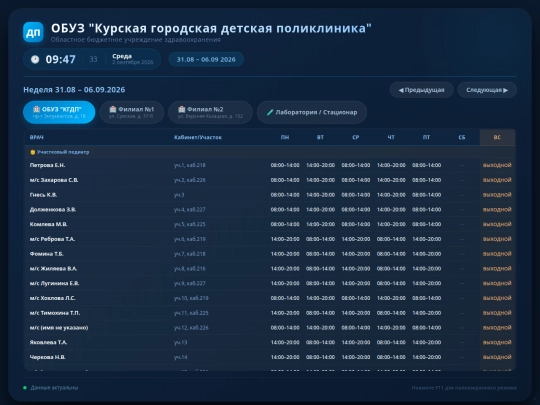Click the Неделя 31.08 – 06.09.2026 heading
The image size is (540, 405).
tap(74, 90)
